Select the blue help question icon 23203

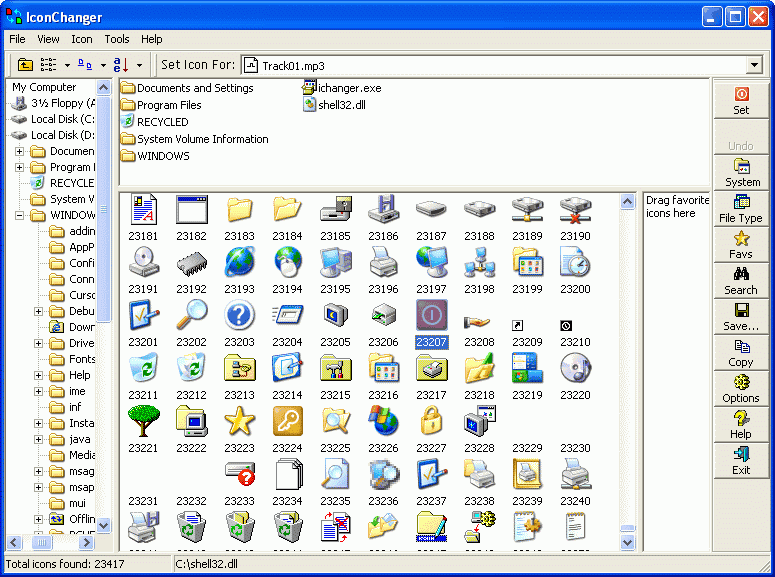(239, 314)
